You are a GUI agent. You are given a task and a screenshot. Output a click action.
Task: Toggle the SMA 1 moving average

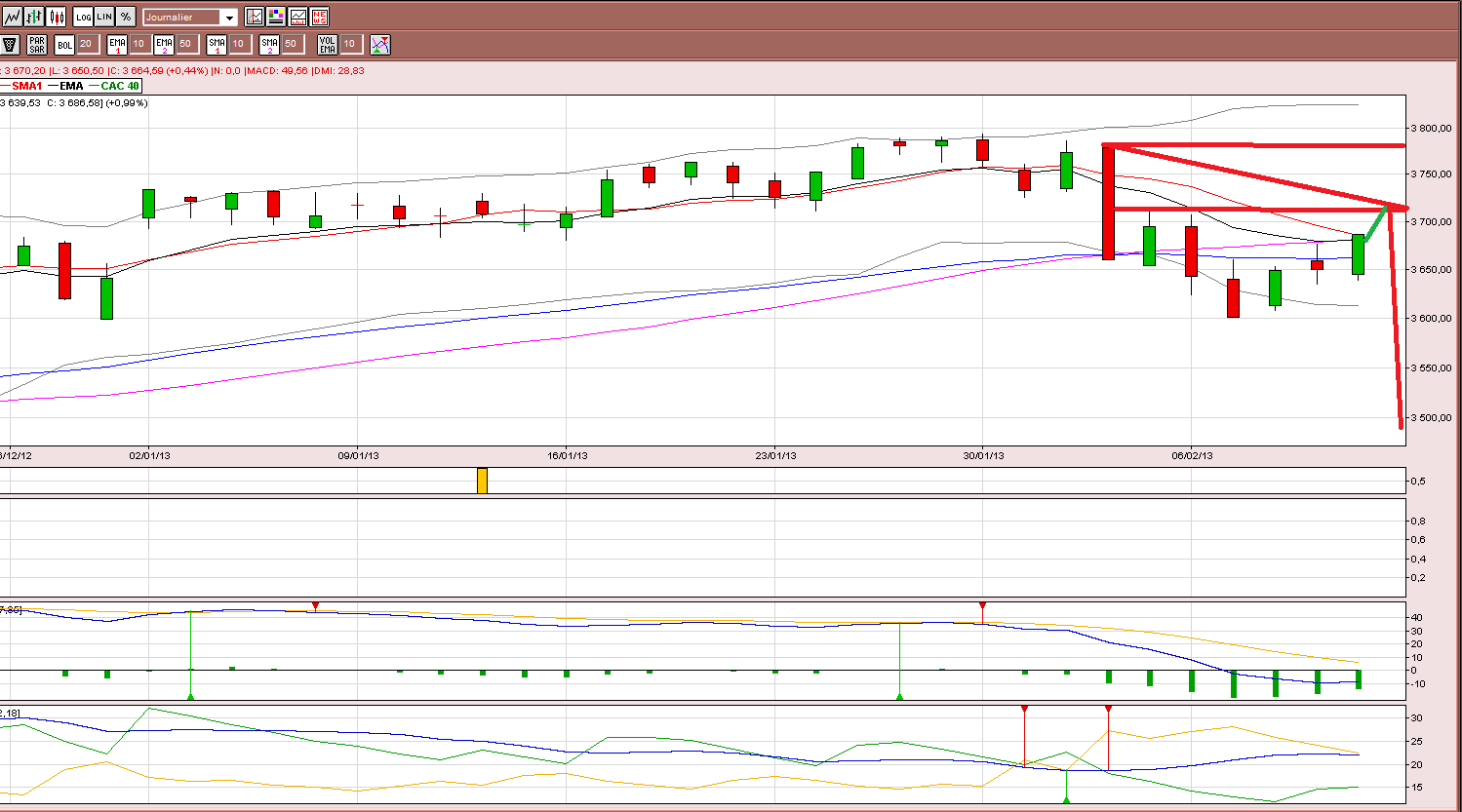point(217,44)
